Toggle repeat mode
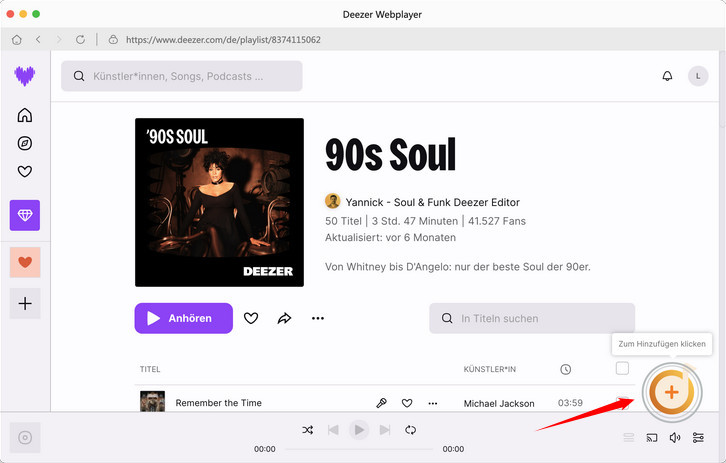Viewport: 726px width, 463px height. 410,430
